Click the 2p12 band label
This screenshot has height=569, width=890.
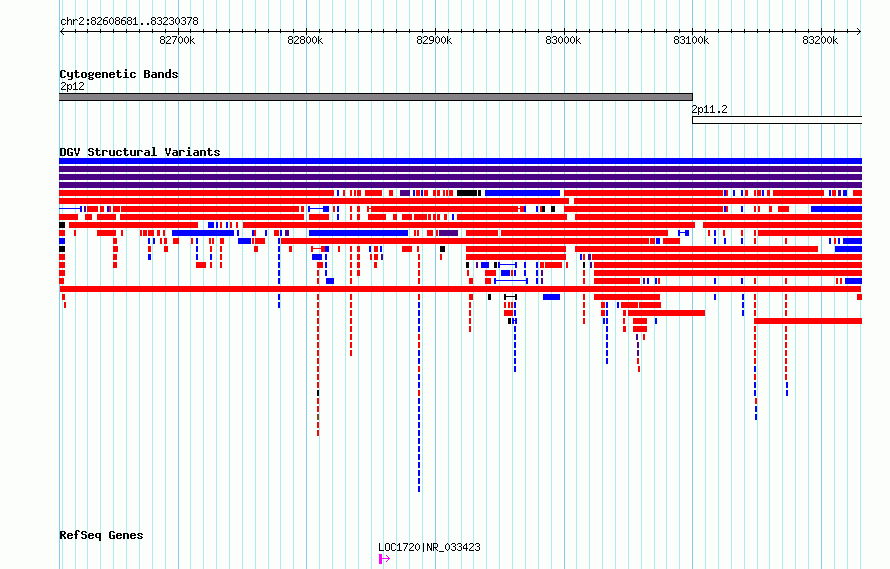tap(72, 86)
